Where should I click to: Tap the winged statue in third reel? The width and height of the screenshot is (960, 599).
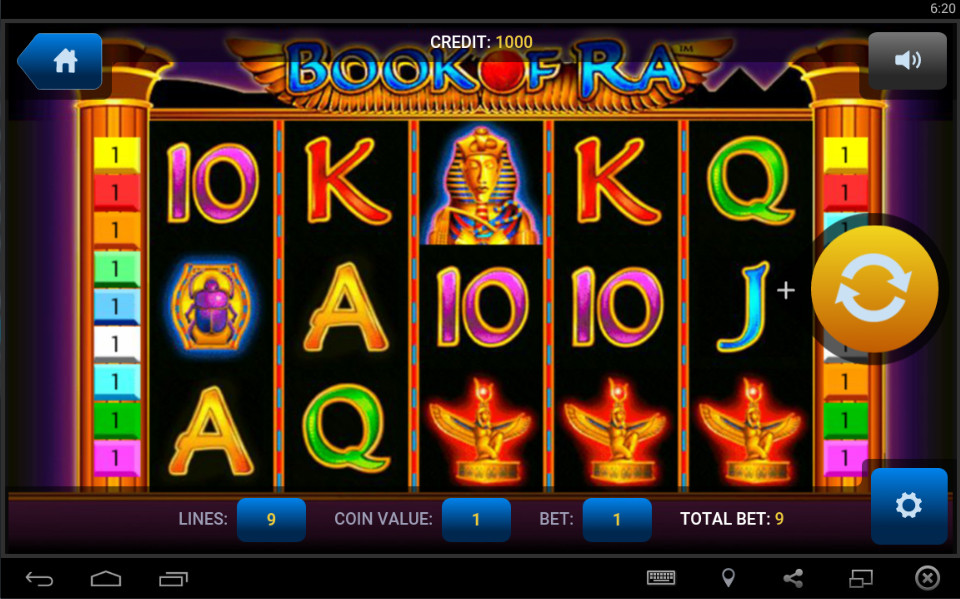[x=481, y=431]
